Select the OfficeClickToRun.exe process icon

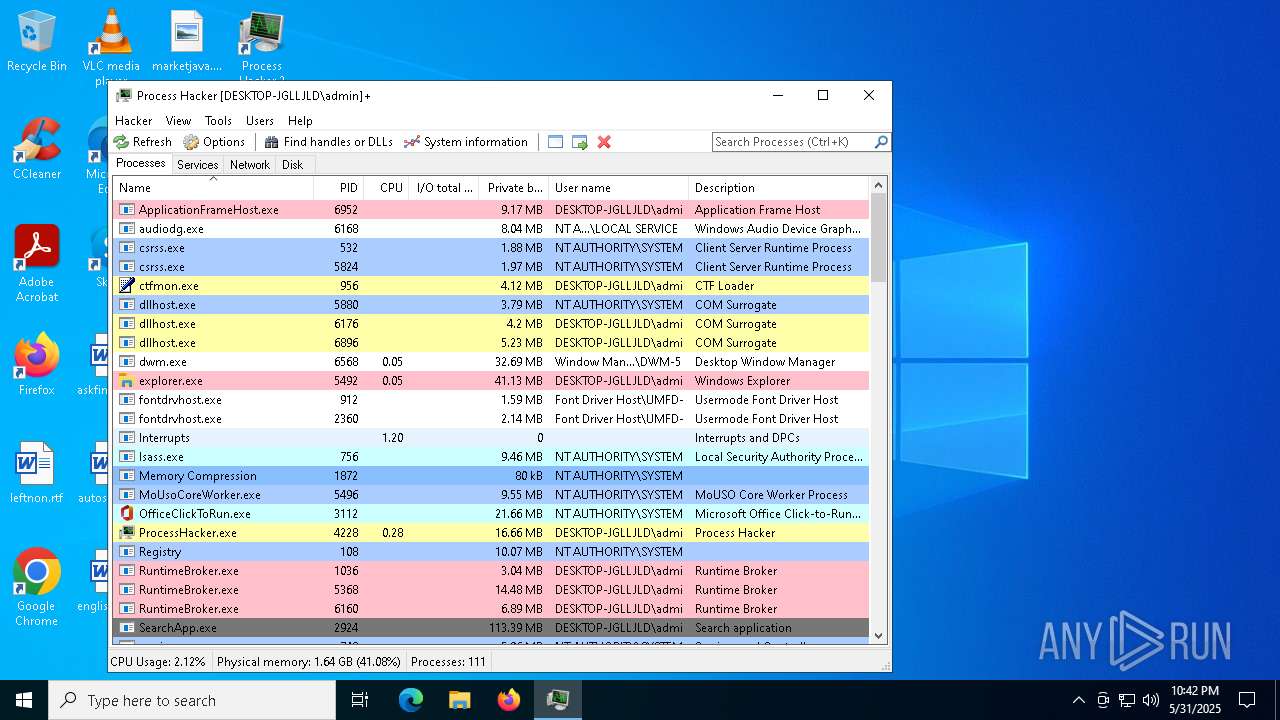(126, 514)
